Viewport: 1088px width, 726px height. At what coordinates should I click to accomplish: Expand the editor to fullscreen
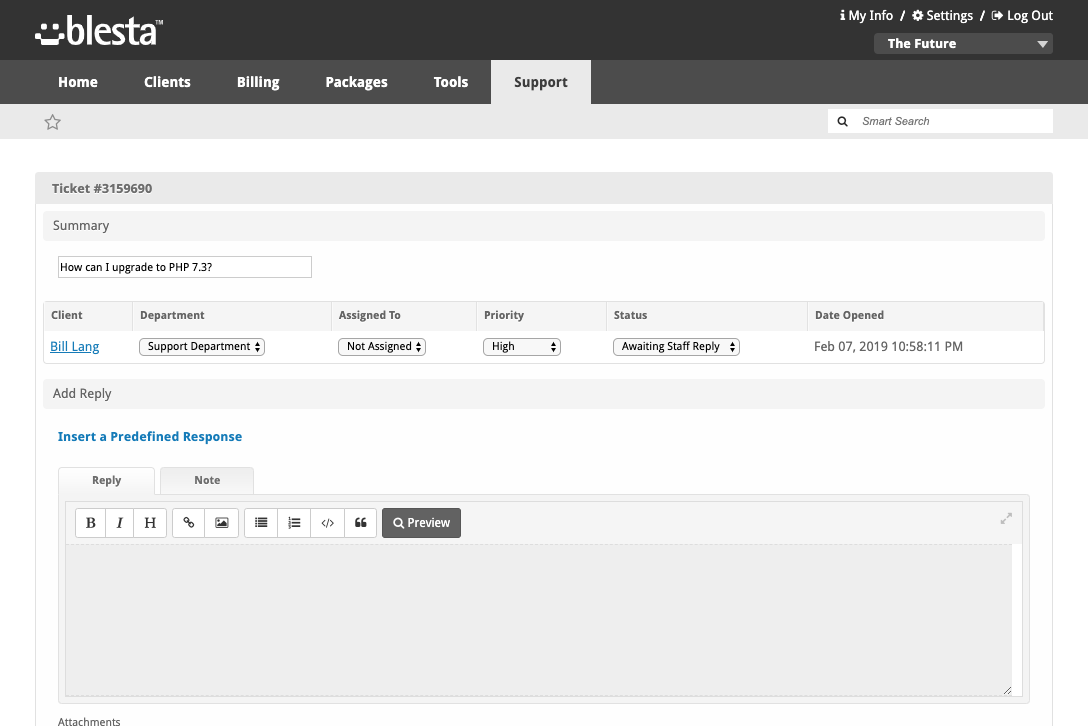(1006, 518)
